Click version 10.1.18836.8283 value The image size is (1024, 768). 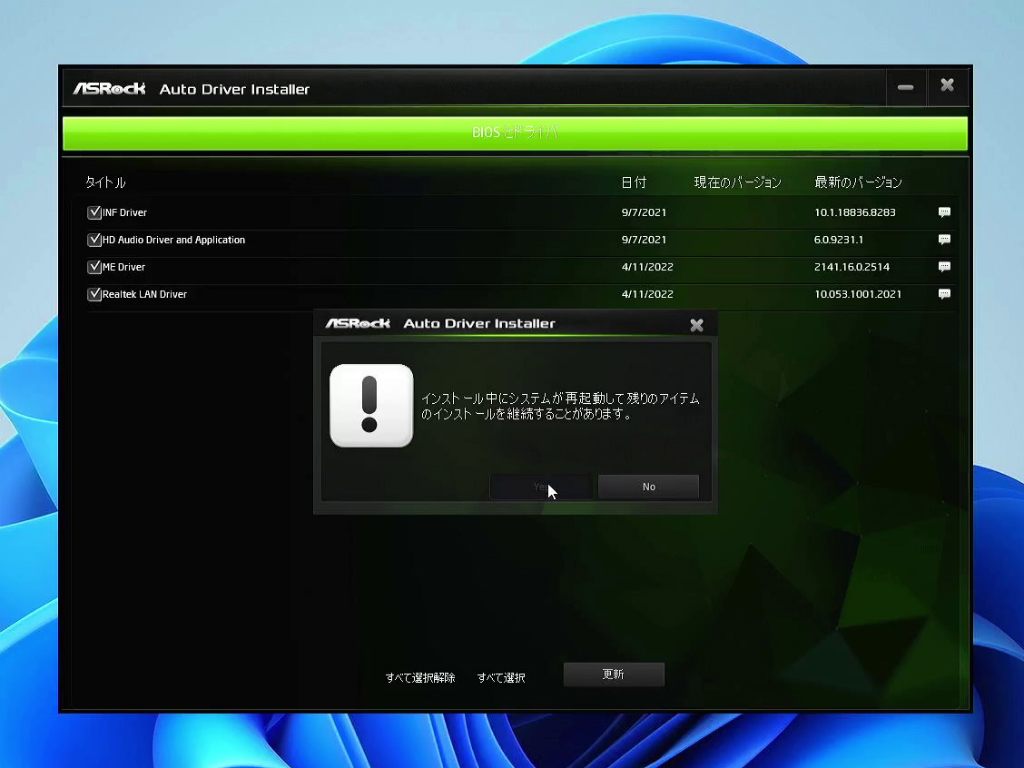point(855,212)
